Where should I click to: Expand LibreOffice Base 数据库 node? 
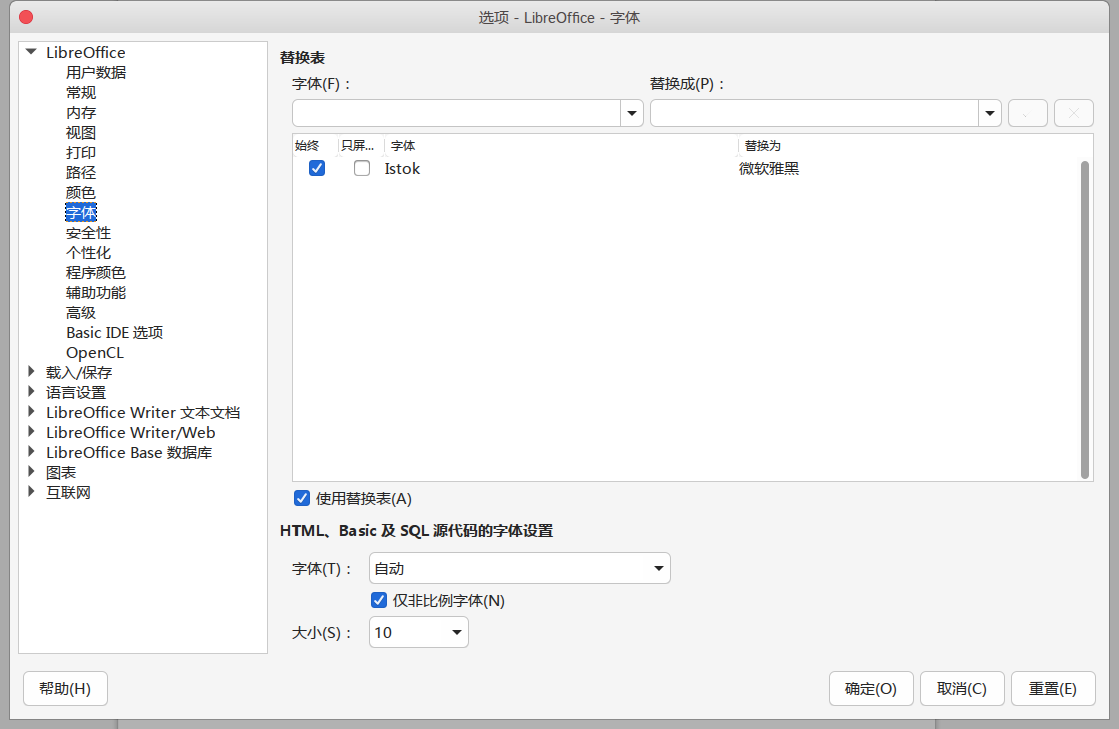(x=31, y=452)
